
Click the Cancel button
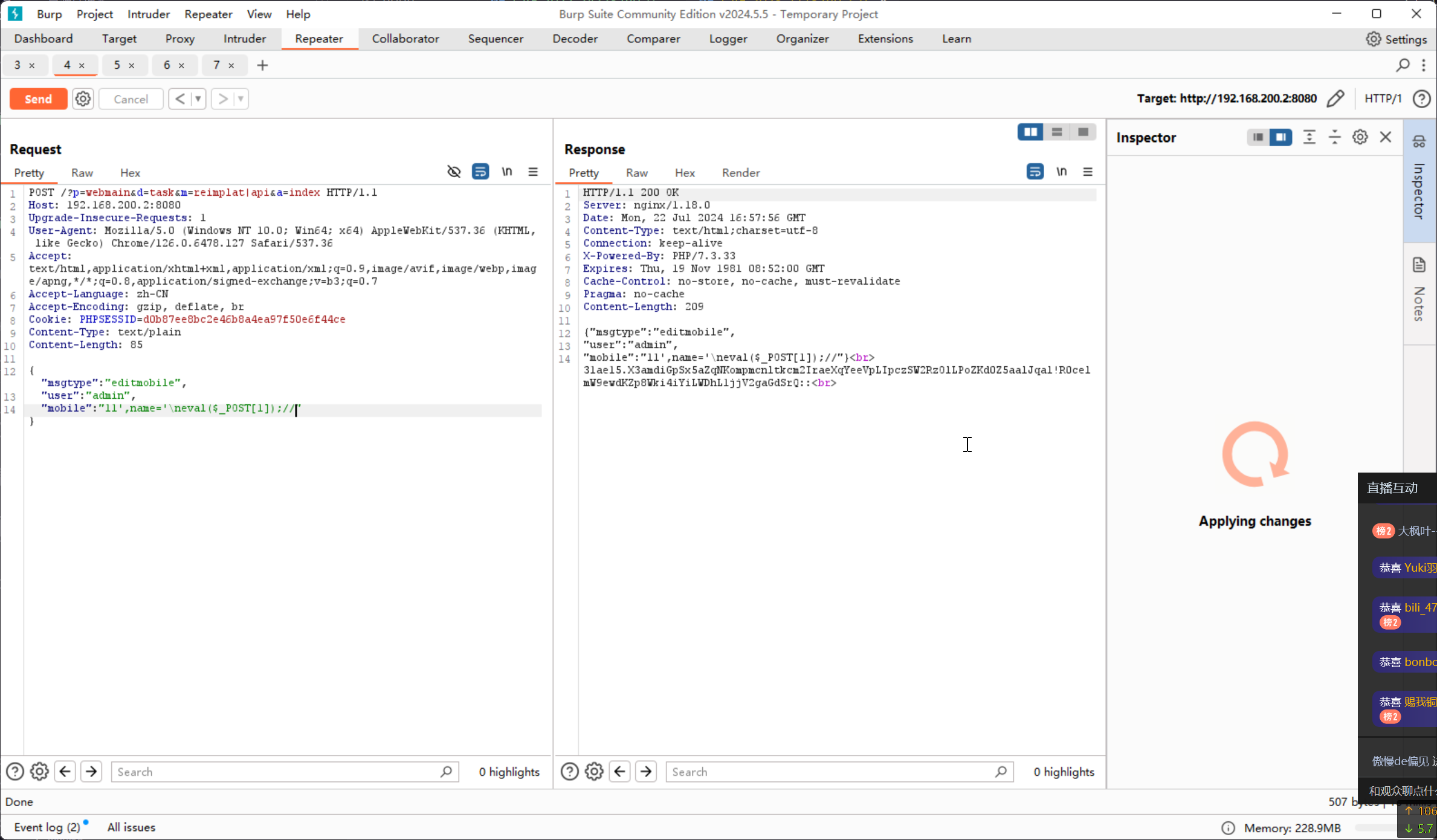point(131,99)
